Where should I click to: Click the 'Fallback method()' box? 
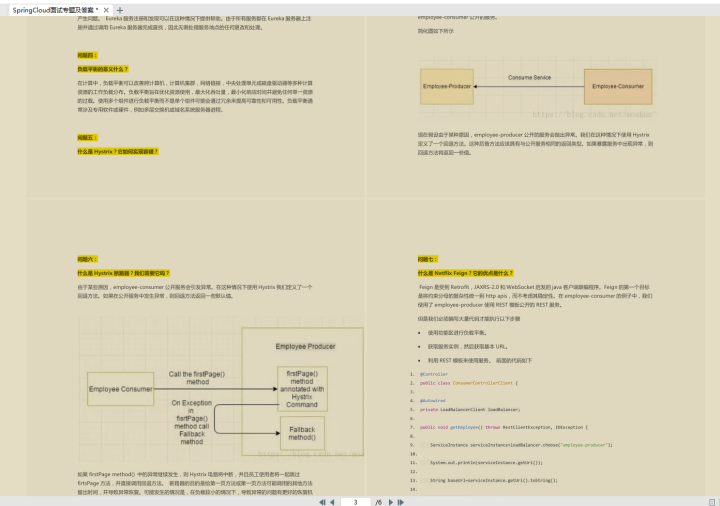coord(302,433)
